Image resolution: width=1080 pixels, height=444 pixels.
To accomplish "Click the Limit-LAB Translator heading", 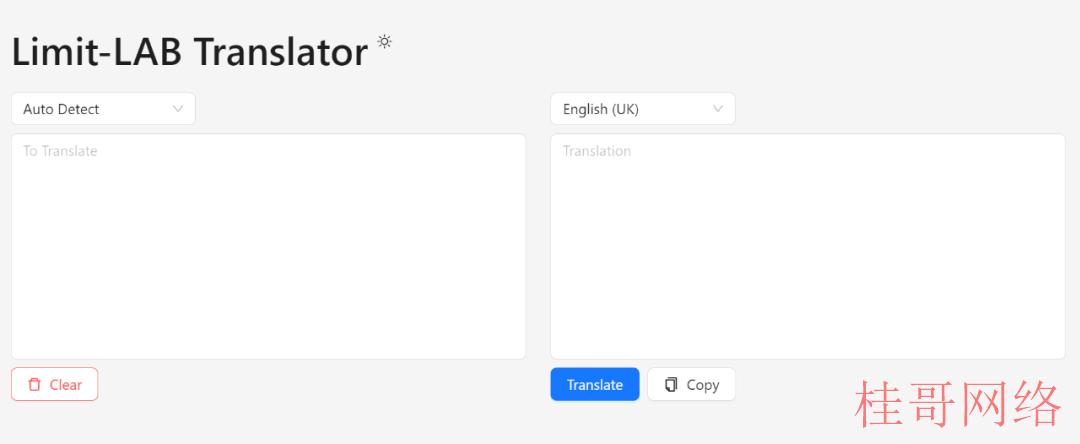I will [x=190, y=52].
